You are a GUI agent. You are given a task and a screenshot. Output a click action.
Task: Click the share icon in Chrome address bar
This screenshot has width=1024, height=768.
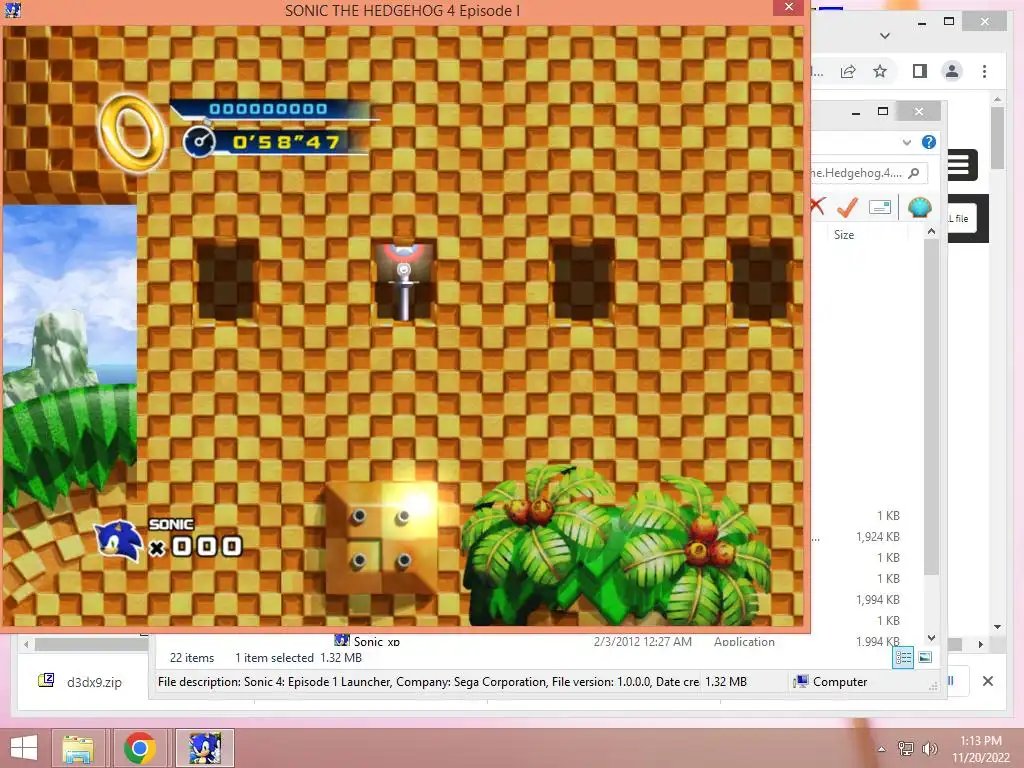[x=848, y=71]
